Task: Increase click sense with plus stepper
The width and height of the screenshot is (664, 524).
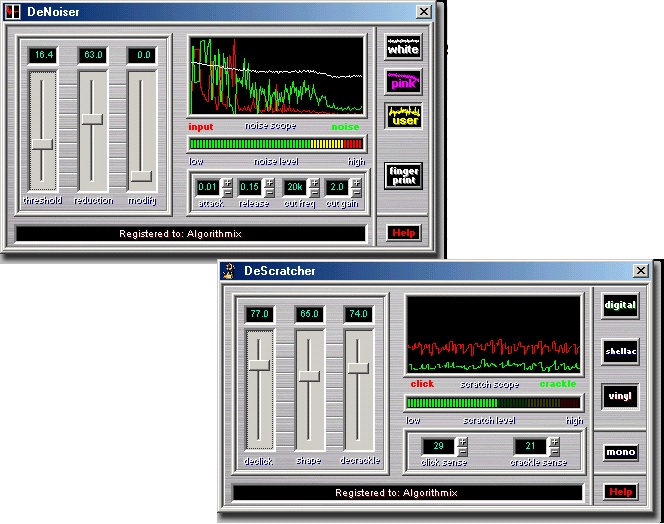Action: click(x=461, y=441)
